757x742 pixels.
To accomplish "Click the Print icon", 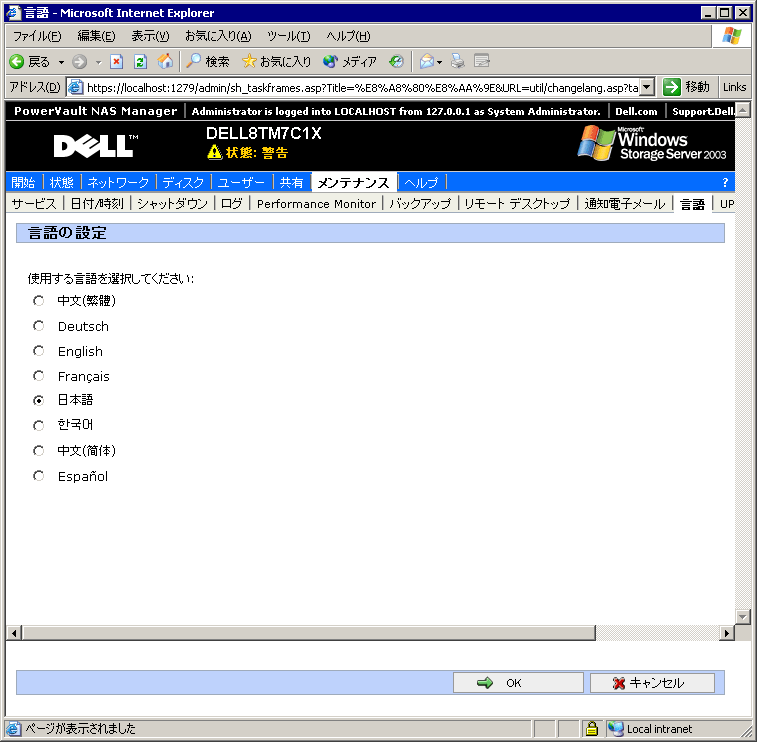I will point(457,61).
